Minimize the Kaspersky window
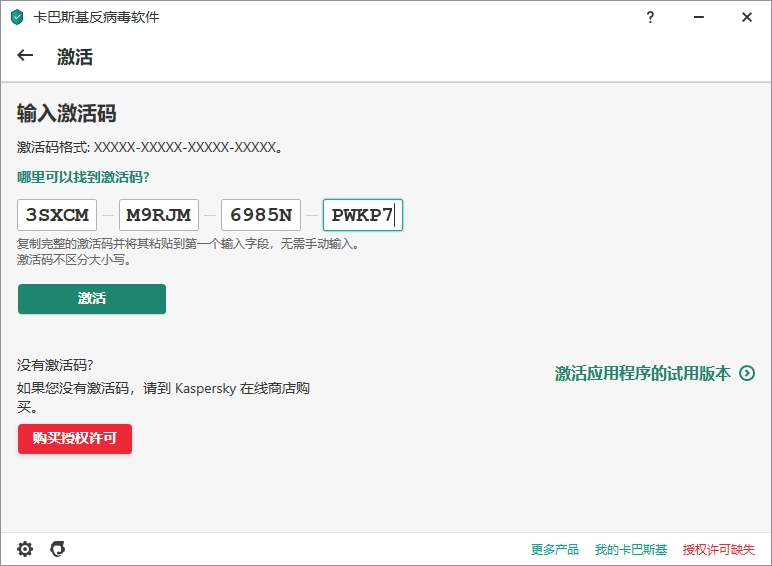This screenshot has height=566, width=772. [x=699, y=17]
